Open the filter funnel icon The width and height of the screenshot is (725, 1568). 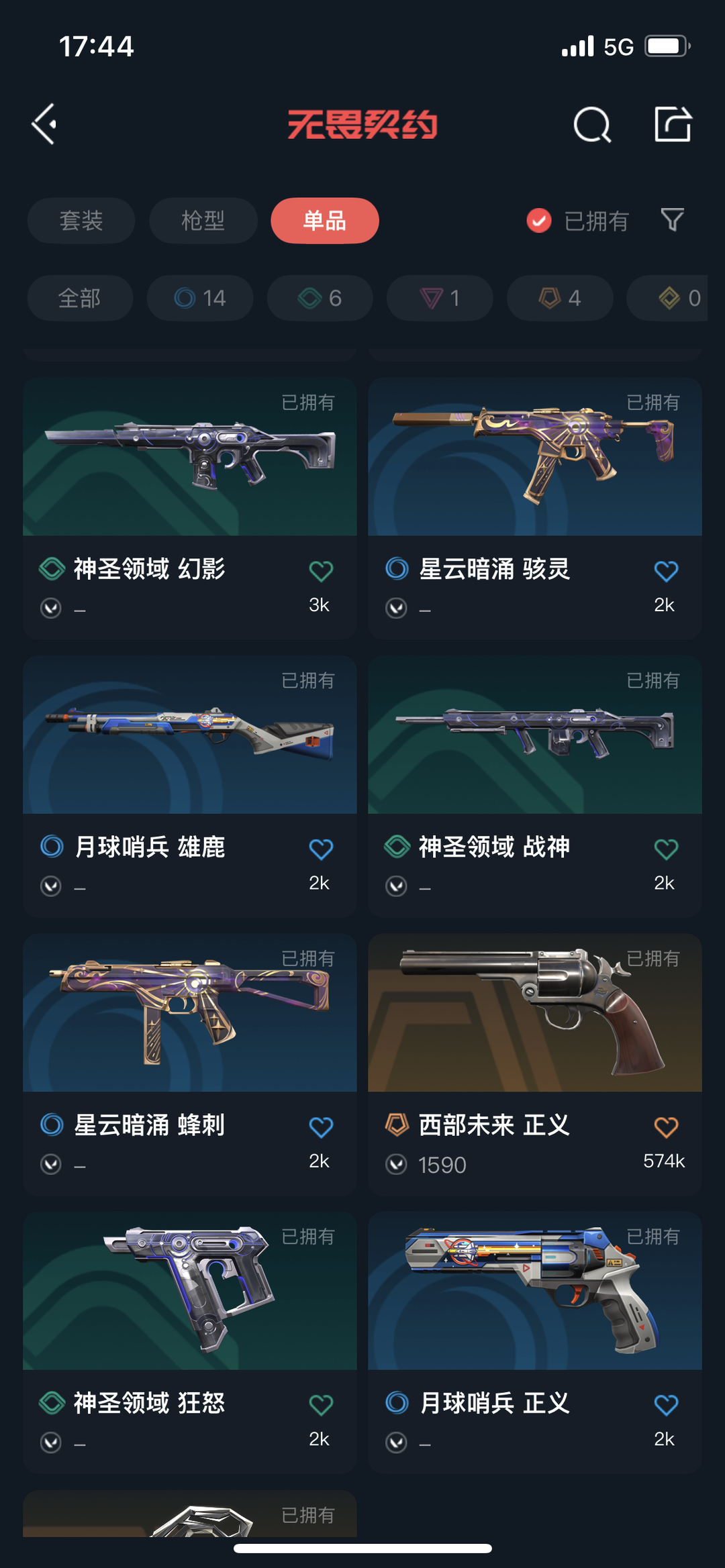(x=672, y=220)
